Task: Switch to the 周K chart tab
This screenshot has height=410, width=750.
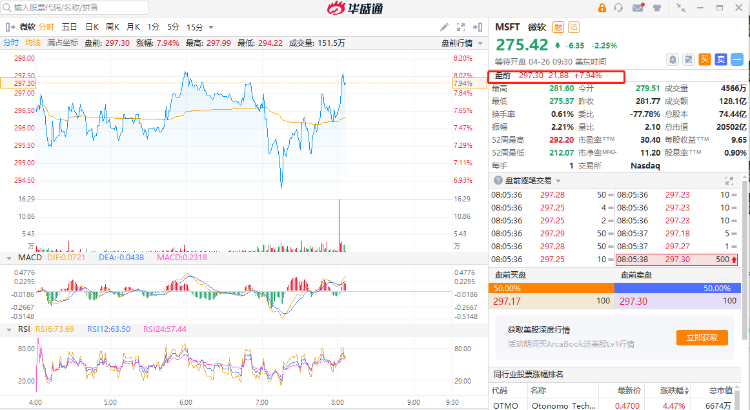Action: coord(112,27)
